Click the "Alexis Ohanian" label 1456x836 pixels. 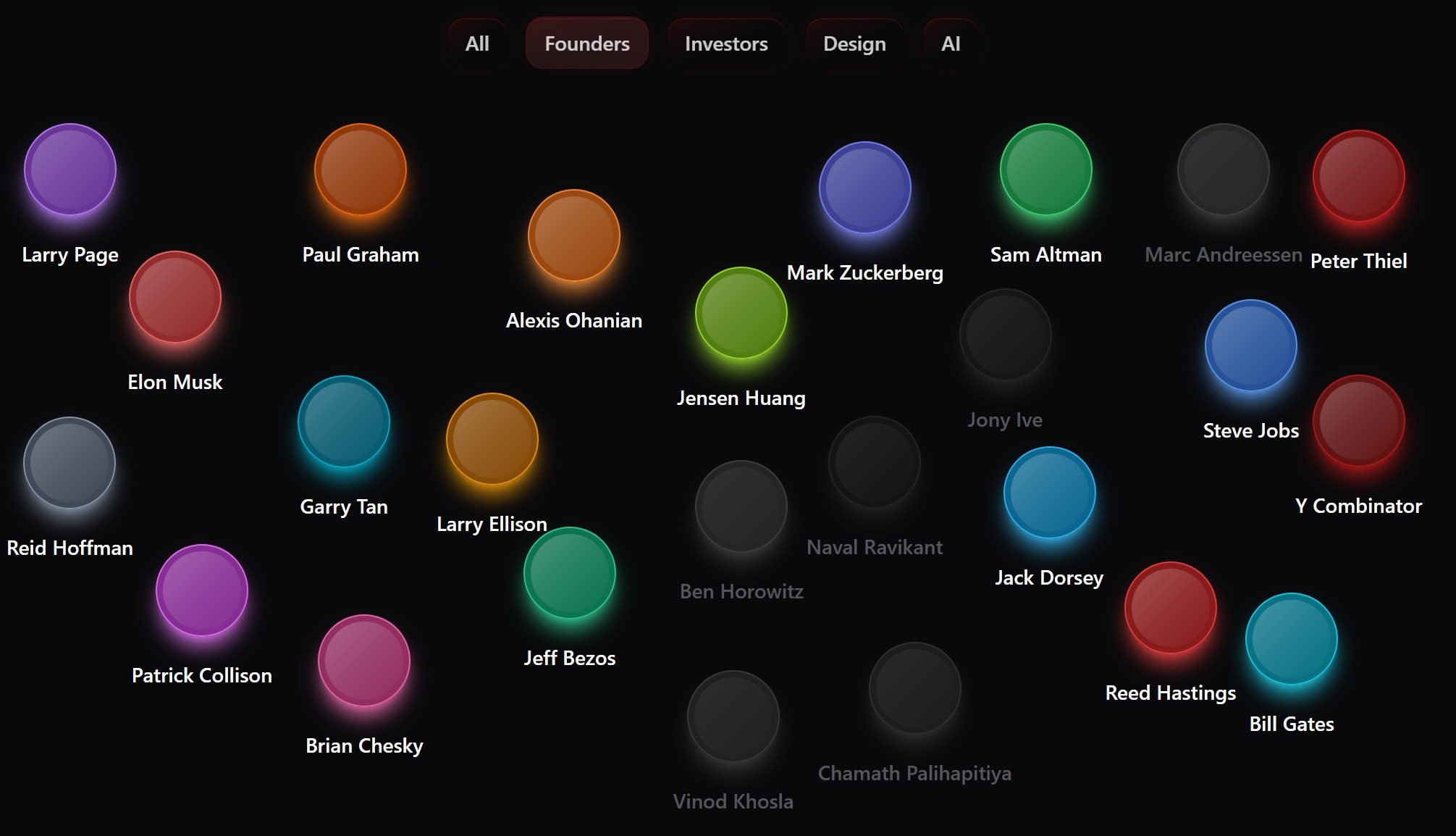pos(574,321)
